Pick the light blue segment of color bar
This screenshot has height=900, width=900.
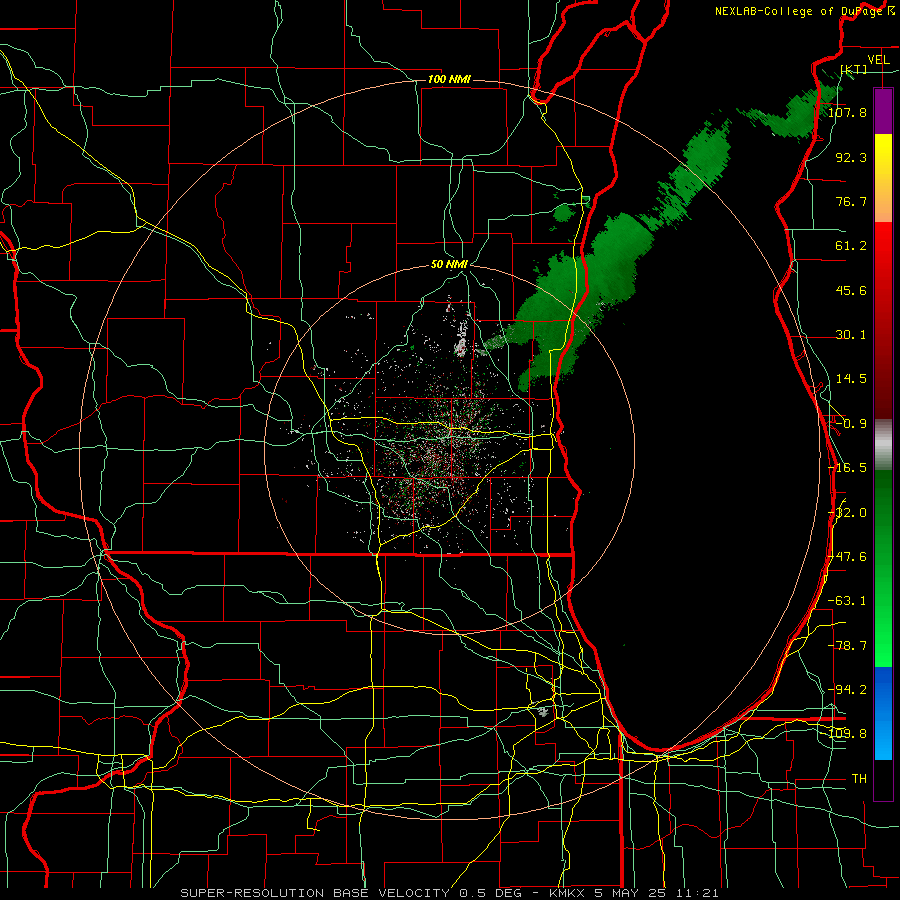tap(883, 743)
